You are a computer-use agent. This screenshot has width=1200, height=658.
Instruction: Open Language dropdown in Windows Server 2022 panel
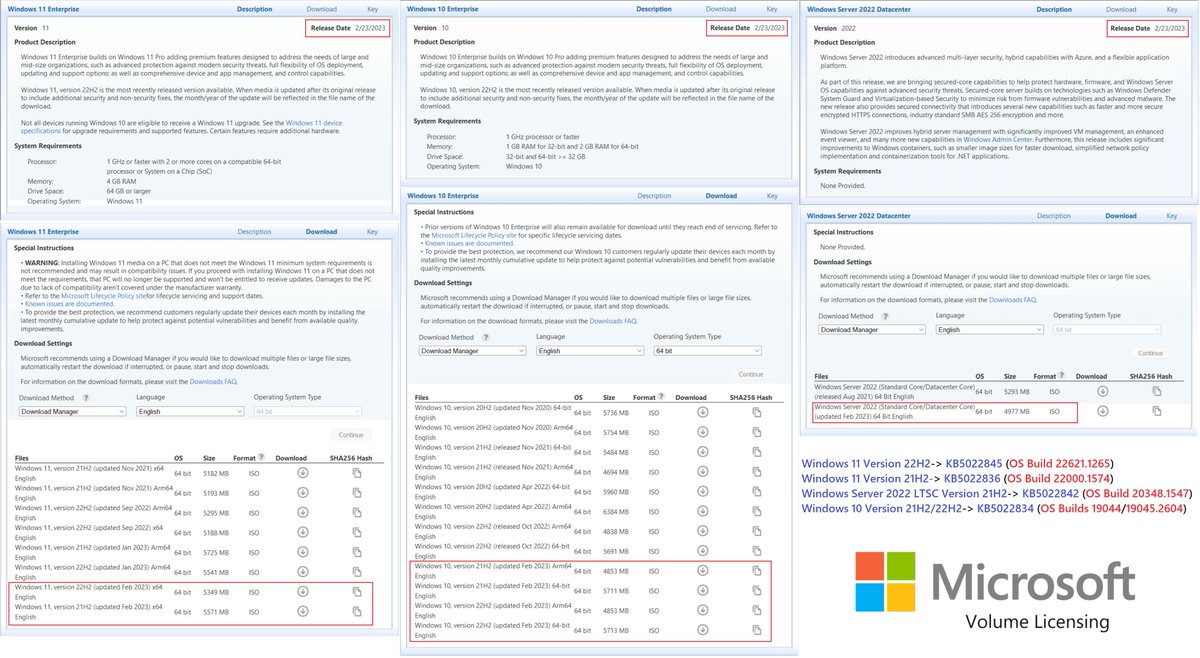pos(990,329)
